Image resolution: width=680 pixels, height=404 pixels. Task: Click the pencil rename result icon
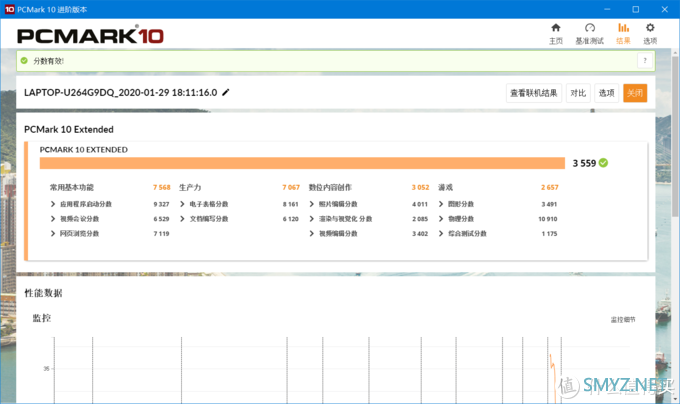tap(226, 92)
